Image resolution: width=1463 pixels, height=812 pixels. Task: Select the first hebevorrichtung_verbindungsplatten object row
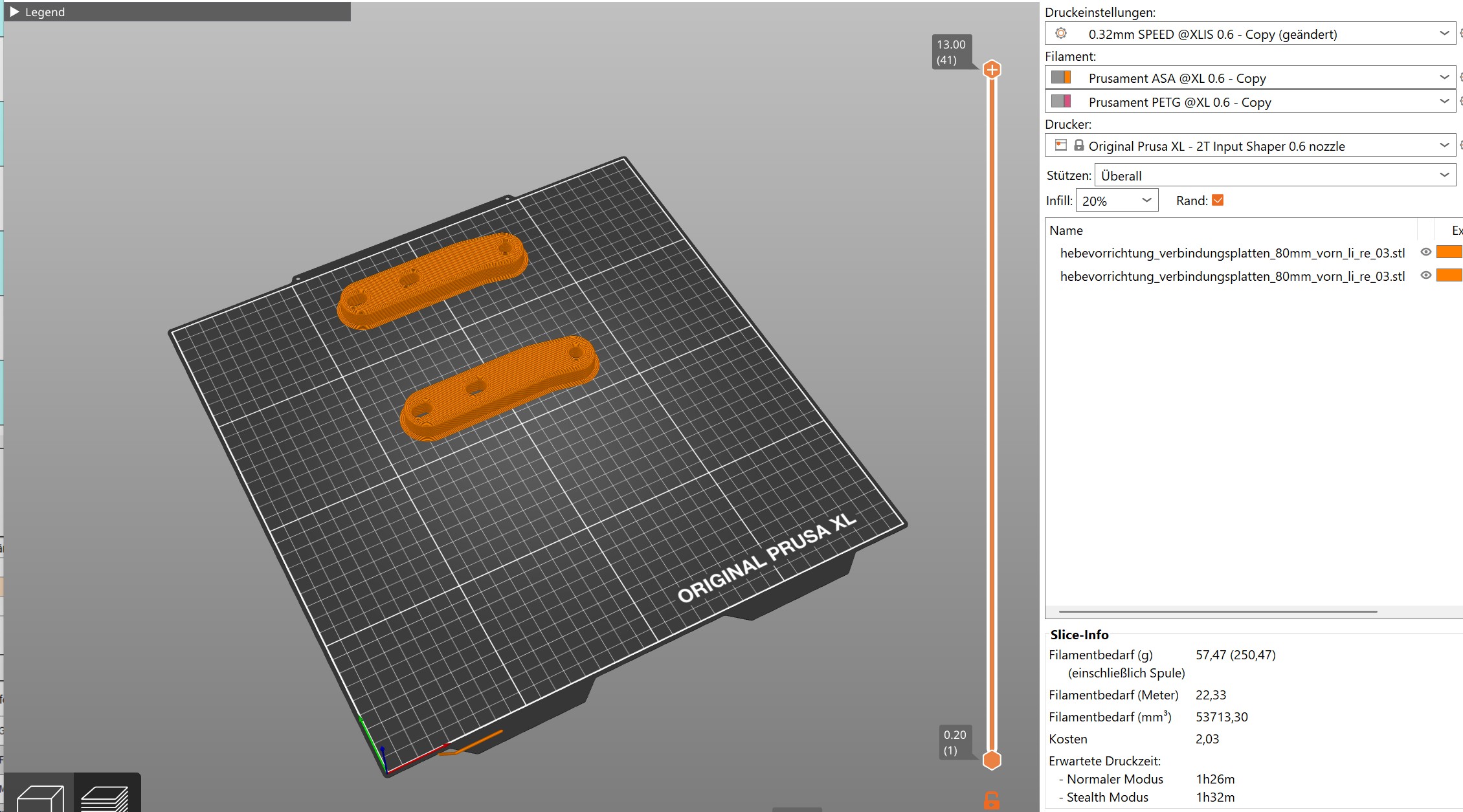(x=1233, y=252)
